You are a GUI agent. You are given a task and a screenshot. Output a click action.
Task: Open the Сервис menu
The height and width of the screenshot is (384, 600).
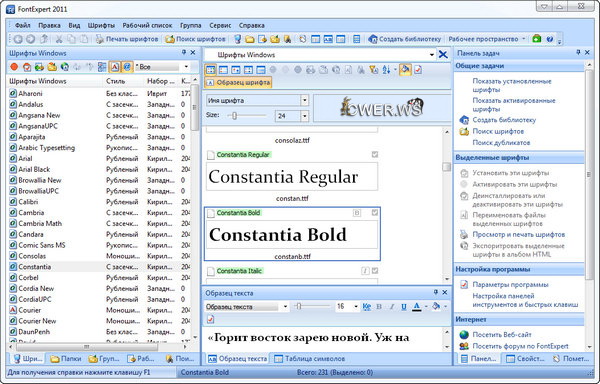point(220,25)
